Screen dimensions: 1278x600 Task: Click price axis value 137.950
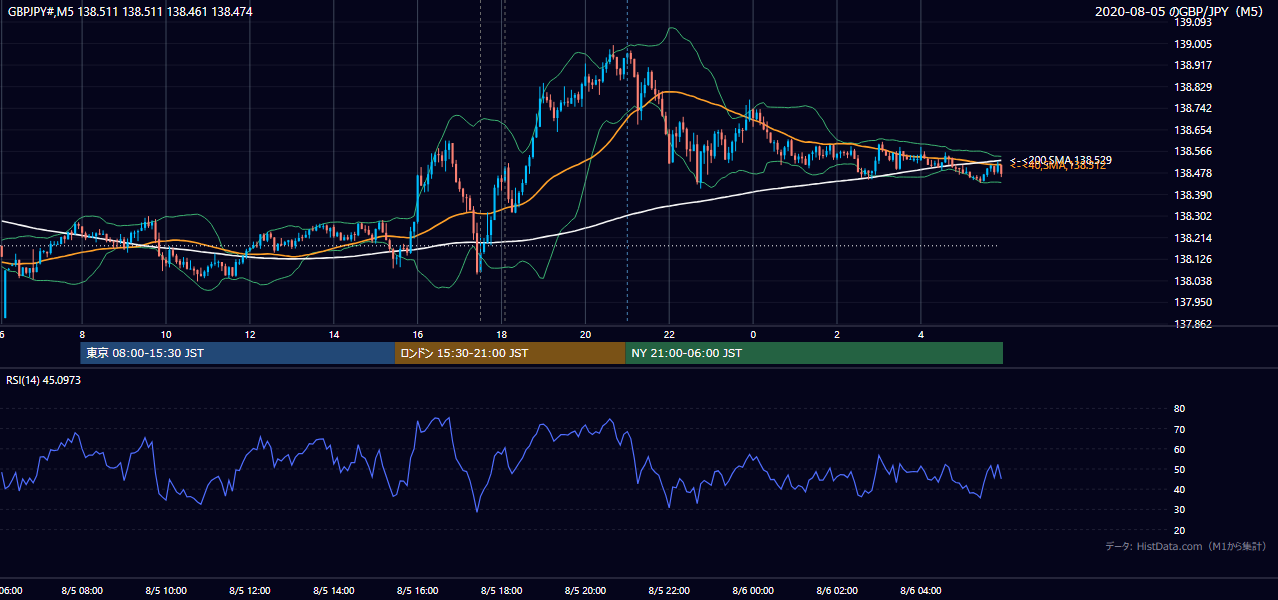(1194, 302)
